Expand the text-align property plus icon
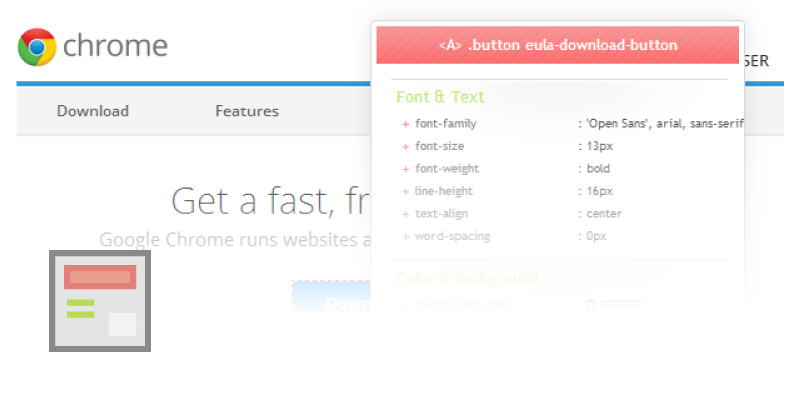 coord(406,214)
